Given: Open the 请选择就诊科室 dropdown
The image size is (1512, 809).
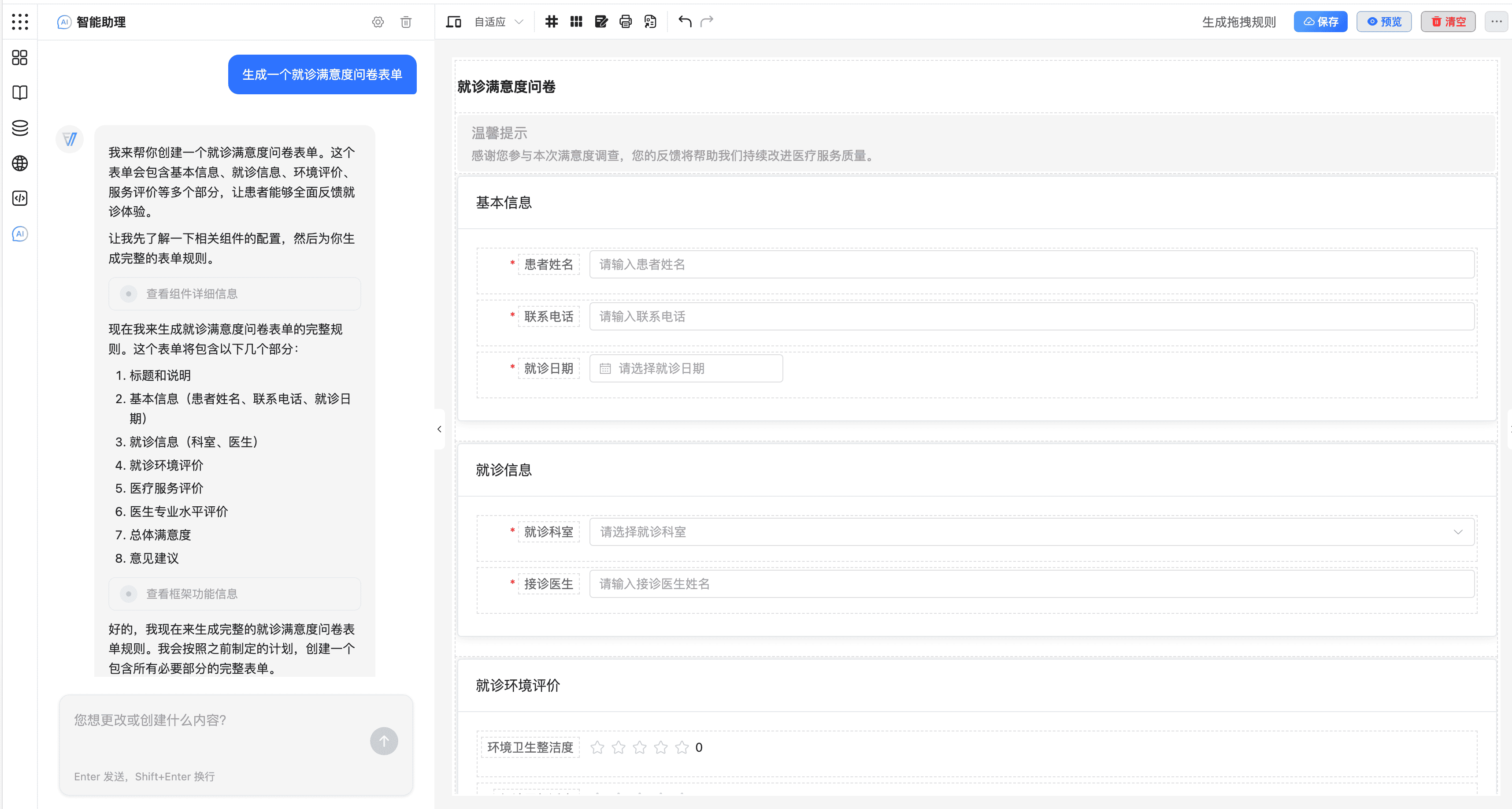Looking at the screenshot, I should [x=1032, y=532].
